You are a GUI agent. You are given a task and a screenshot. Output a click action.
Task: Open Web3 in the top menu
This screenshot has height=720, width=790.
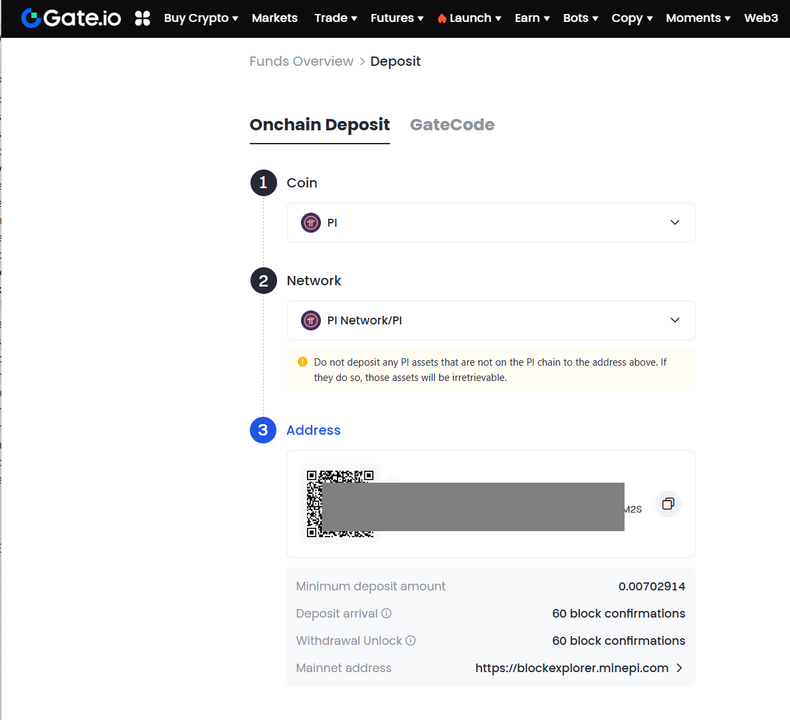(x=761, y=18)
